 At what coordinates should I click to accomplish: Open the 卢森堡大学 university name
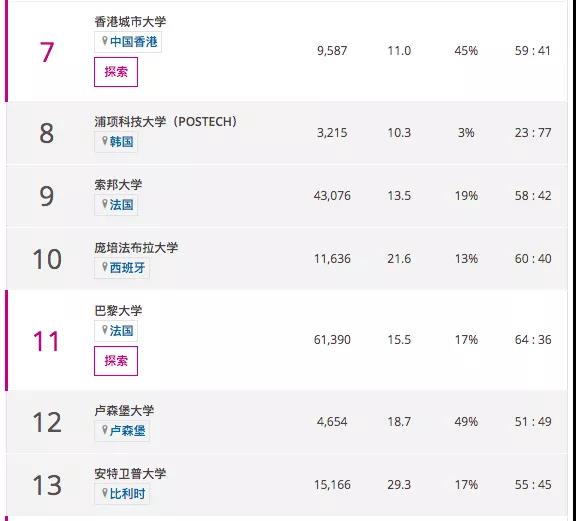tap(124, 410)
